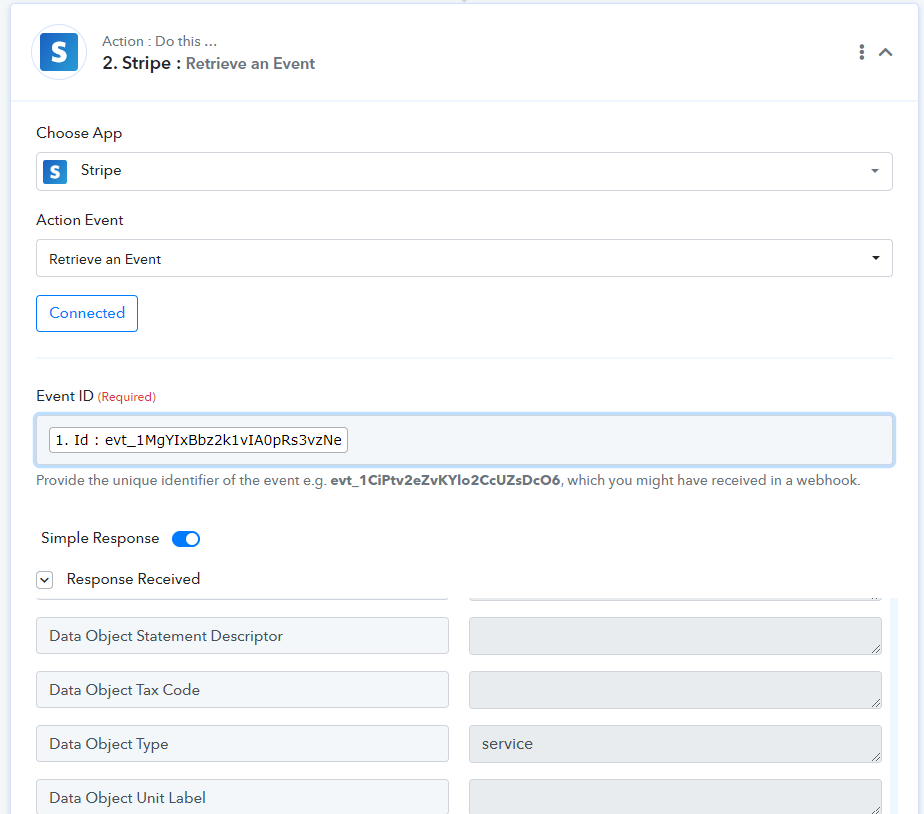
Task: Select the mapped Id evt_ tag
Action: tap(198, 440)
